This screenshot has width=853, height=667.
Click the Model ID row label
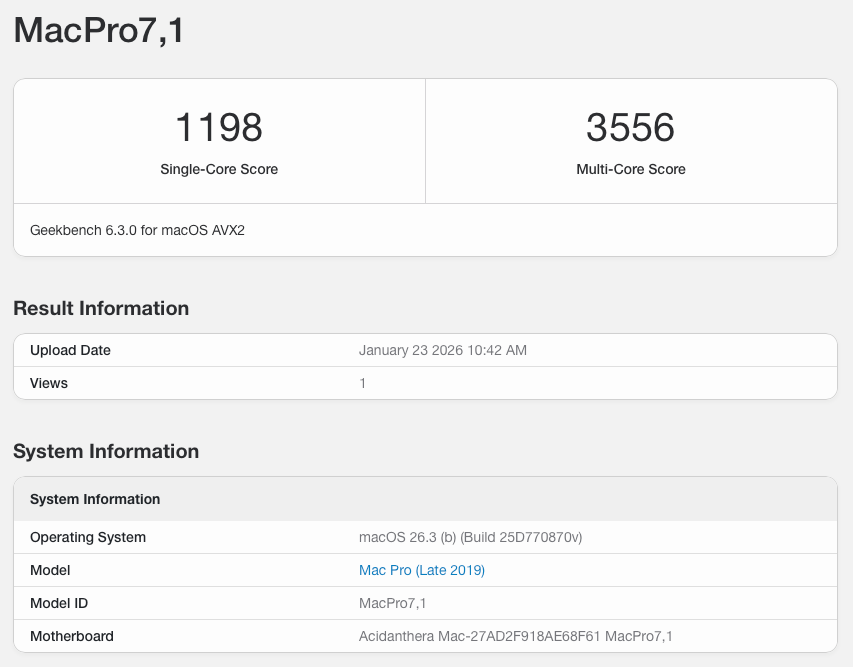[x=64, y=603]
